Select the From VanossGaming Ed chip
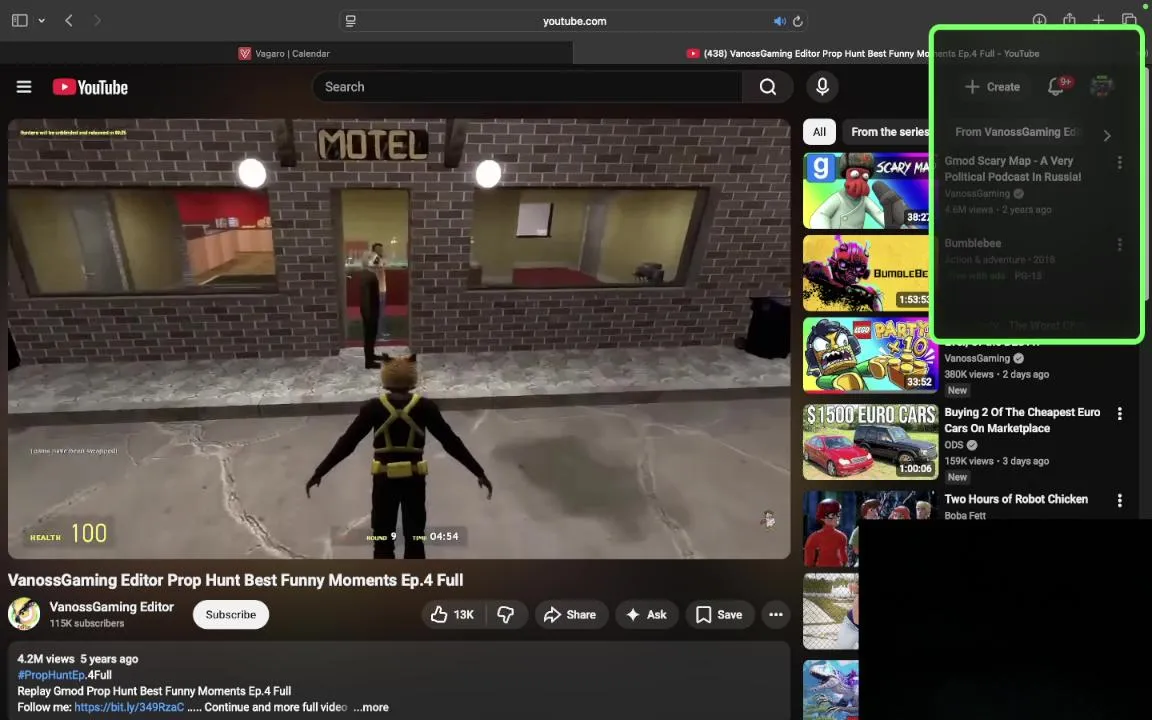This screenshot has width=1152, height=720. (x=1016, y=132)
